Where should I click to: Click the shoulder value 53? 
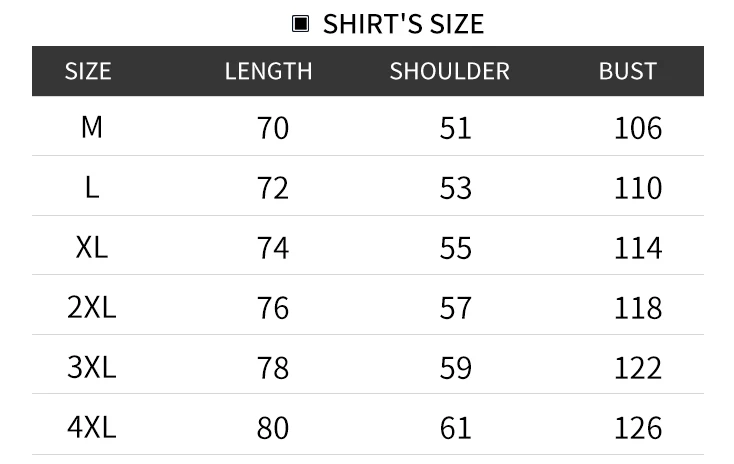click(455, 188)
